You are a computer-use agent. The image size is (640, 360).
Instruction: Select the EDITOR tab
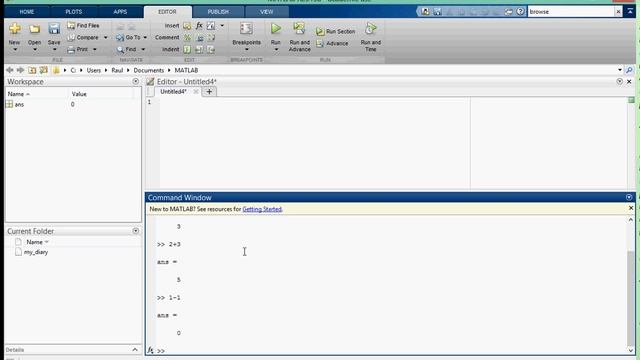pos(167,12)
